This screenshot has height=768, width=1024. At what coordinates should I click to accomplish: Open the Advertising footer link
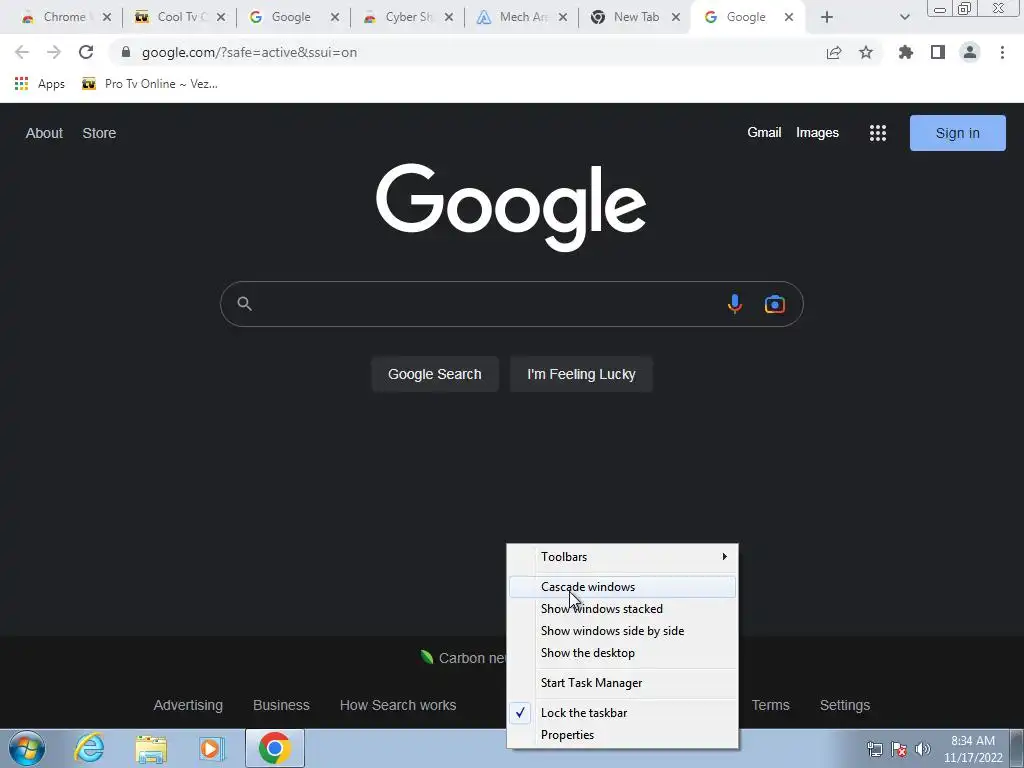[188, 705]
